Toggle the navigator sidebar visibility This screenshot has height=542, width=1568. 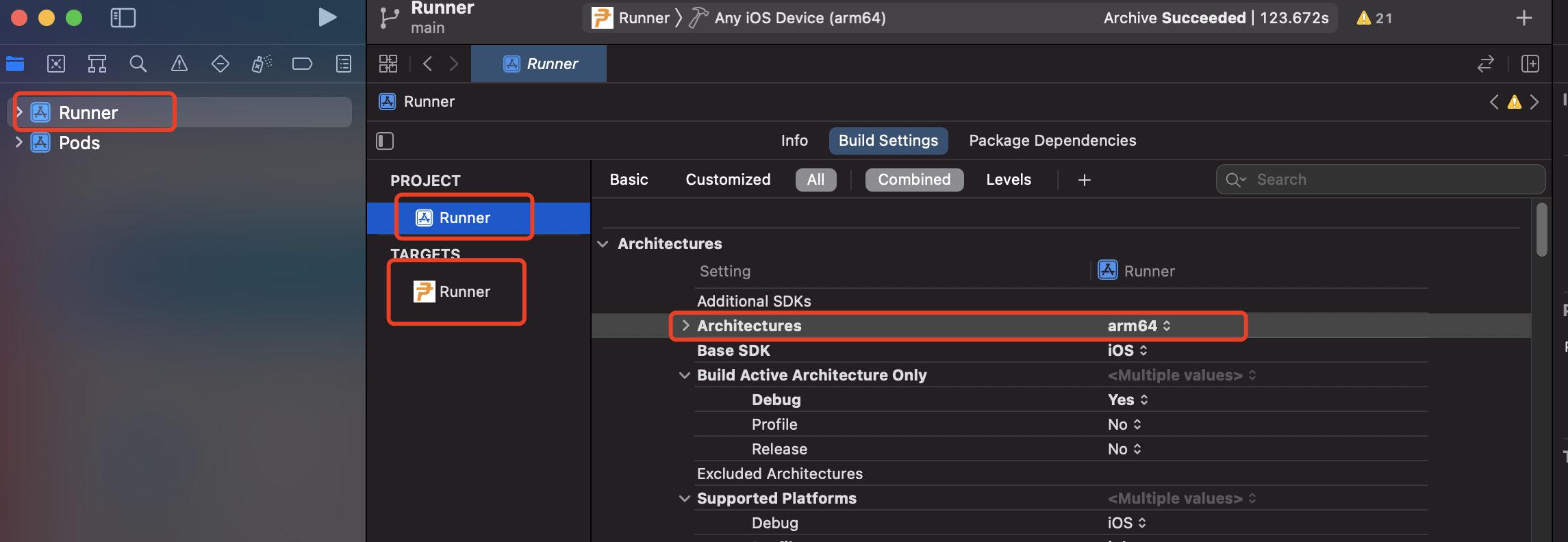point(123,18)
